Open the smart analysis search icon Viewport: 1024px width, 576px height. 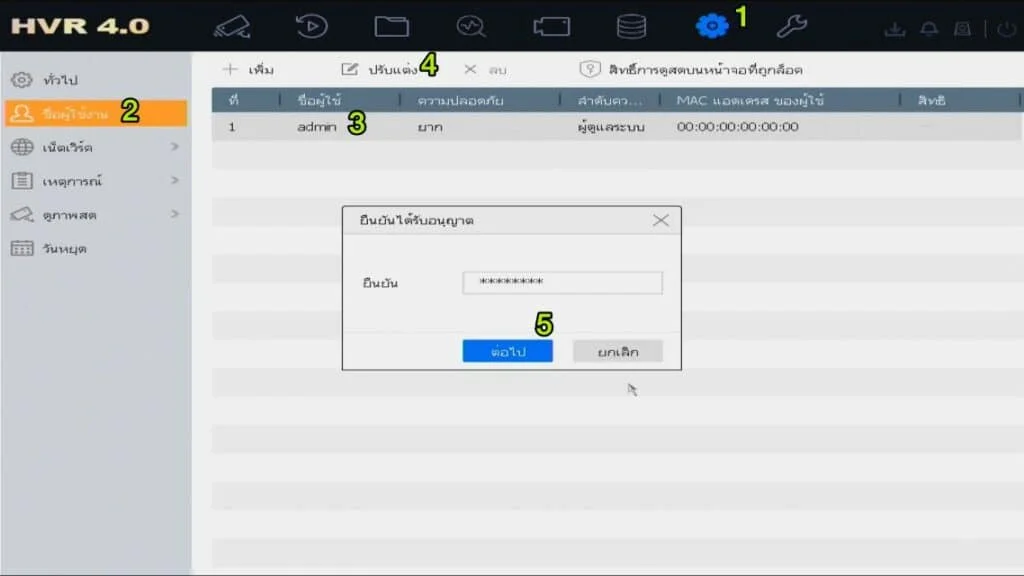pos(471,27)
